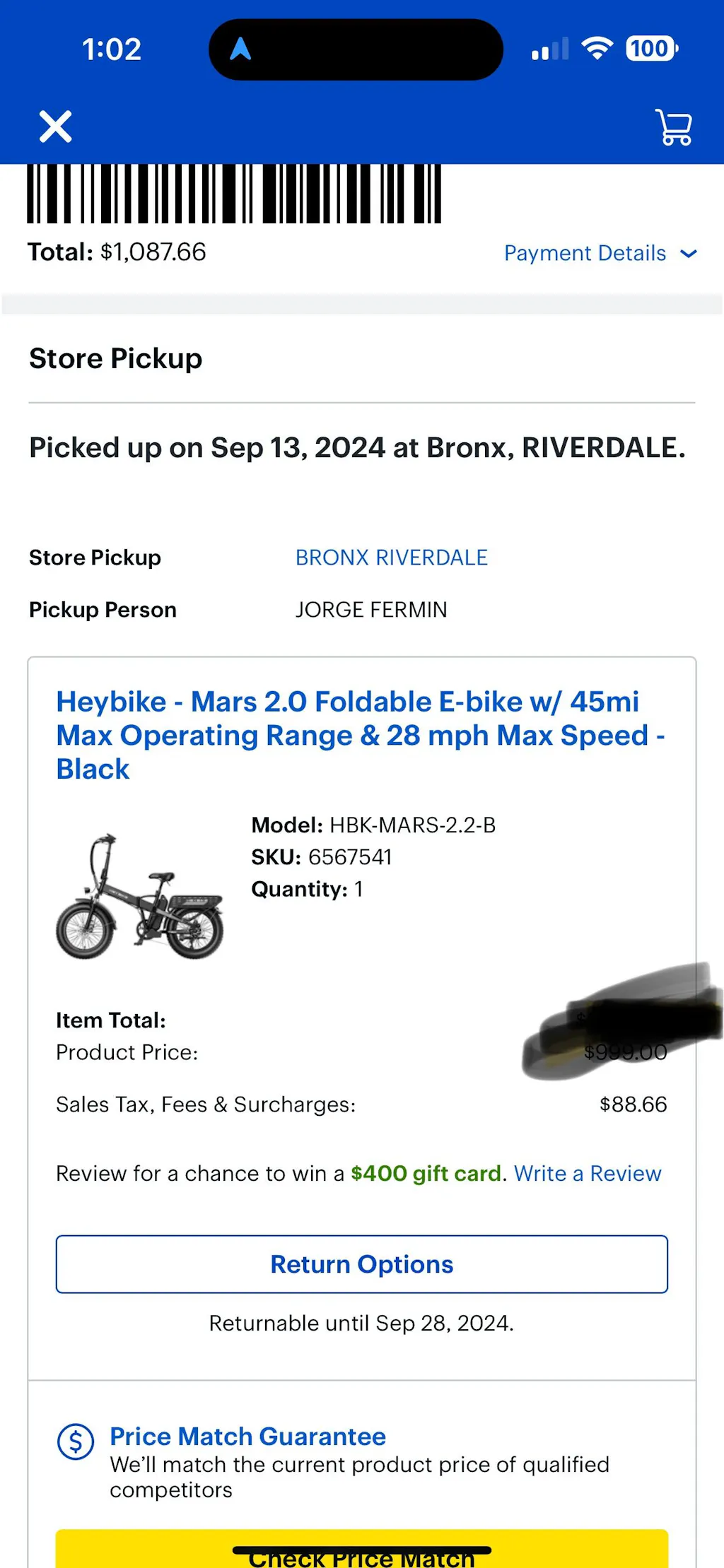Tap the $400 gift card text
The height and width of the screenshot is (1568, 724).
coord(426,1174)
